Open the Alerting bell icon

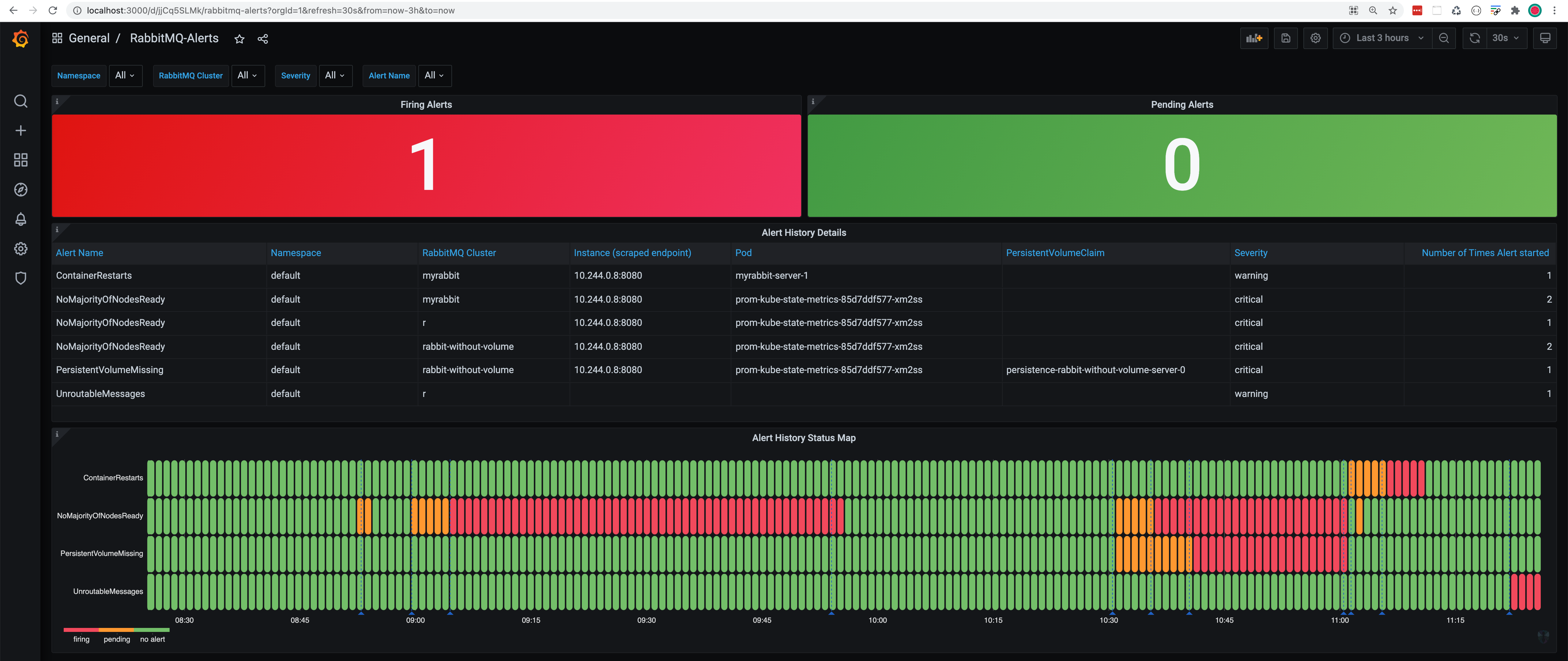point(21,219)
